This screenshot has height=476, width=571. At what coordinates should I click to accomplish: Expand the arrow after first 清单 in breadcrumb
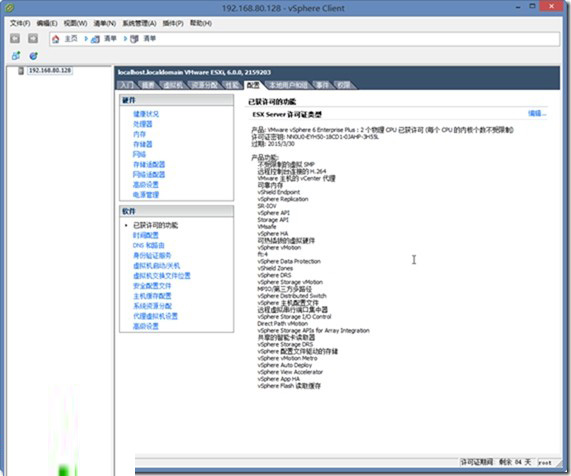tap(125, 39)
